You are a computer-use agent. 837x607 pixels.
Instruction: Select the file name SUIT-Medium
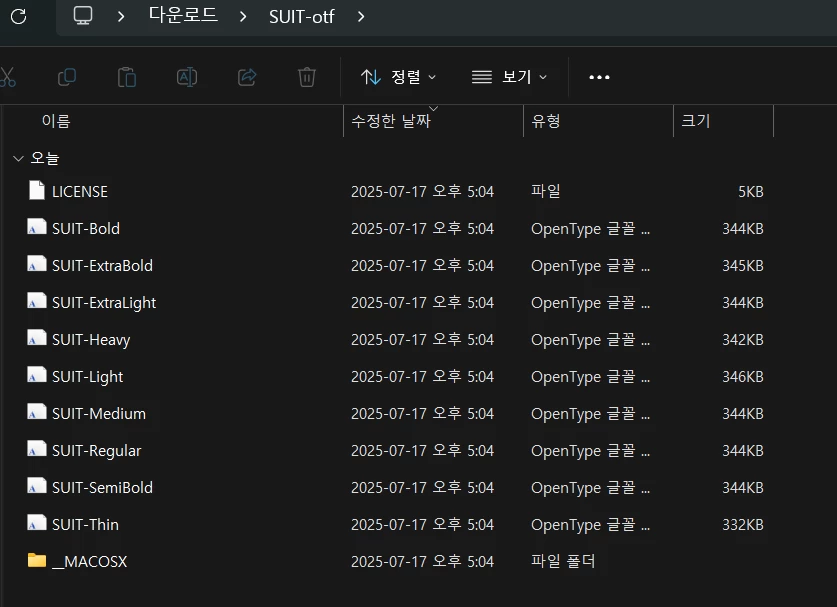(99, 414)
